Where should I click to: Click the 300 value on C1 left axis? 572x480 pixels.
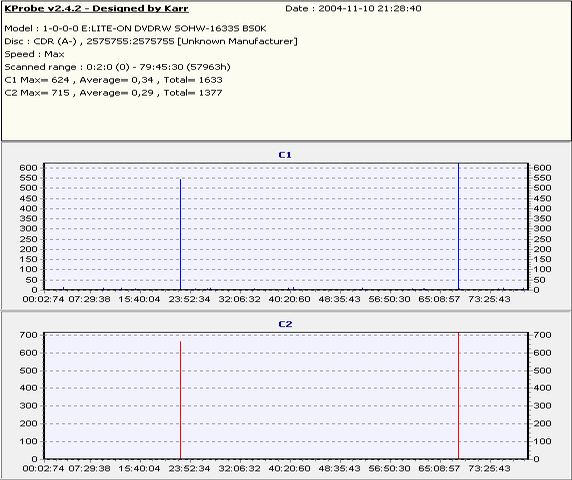click(29, 229)
